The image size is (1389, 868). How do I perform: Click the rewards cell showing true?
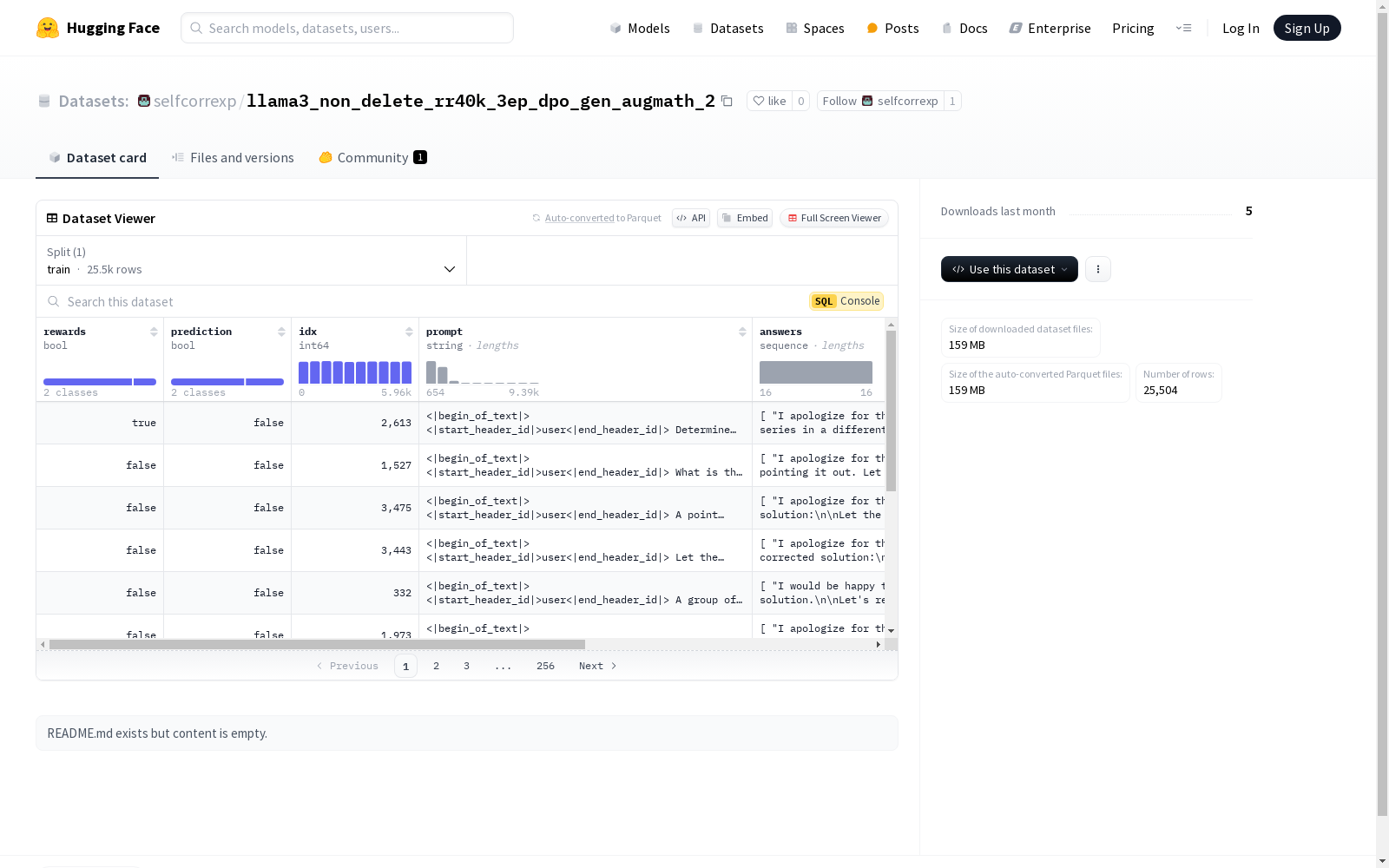click(100, 423)
